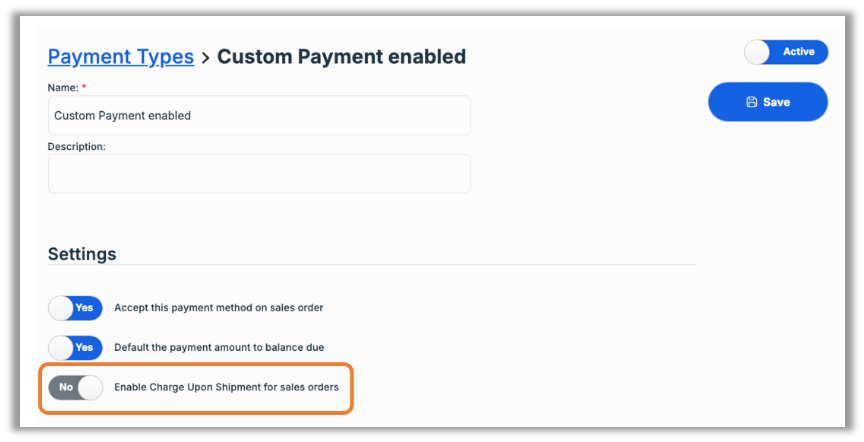This screenshot has width=864, height=442.
Task: Focus the Name input field
Action: pos(259,116)
